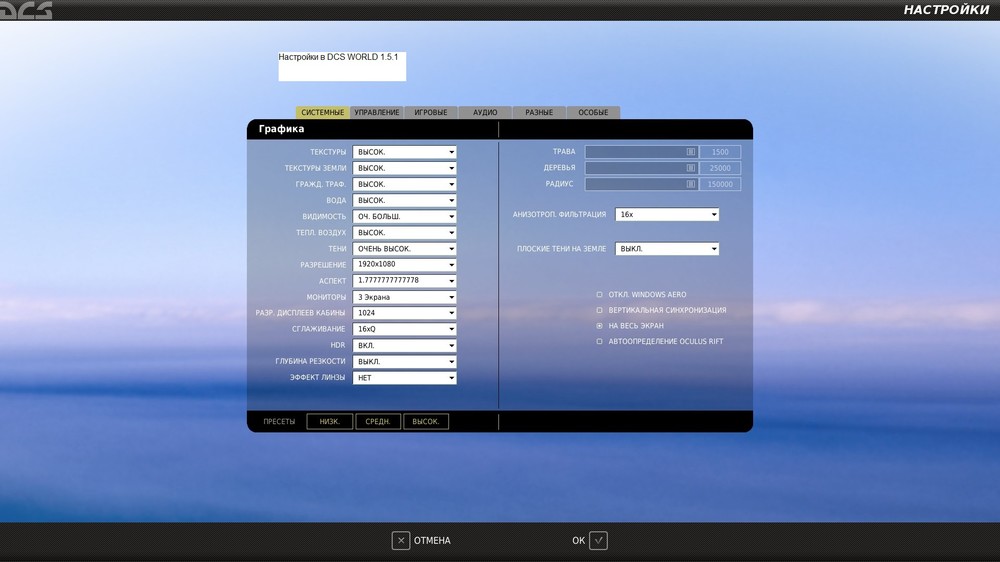
Task: Click the ОК button label
Action: [x=578, y=540]
